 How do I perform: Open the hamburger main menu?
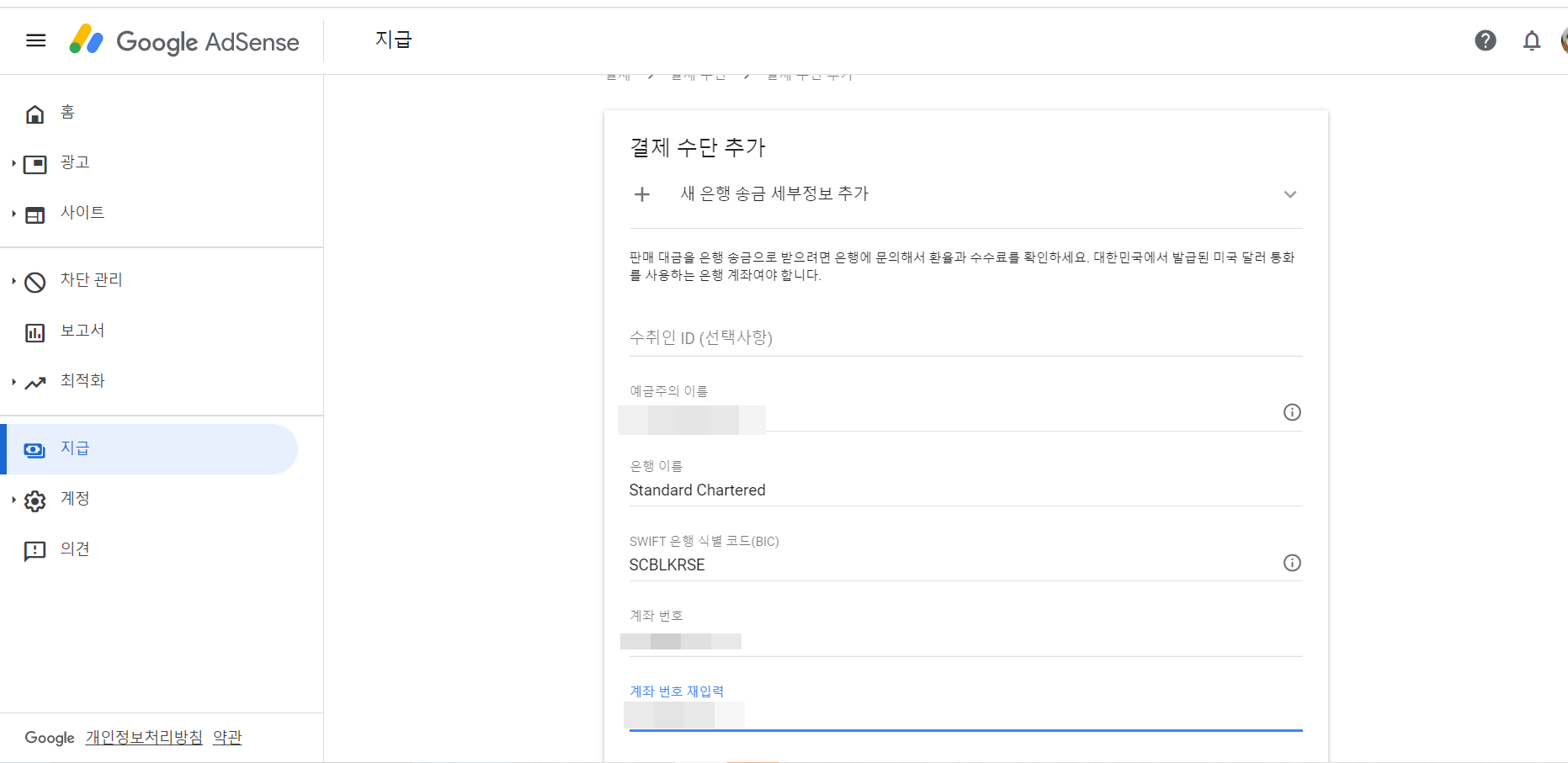(35, 40)
